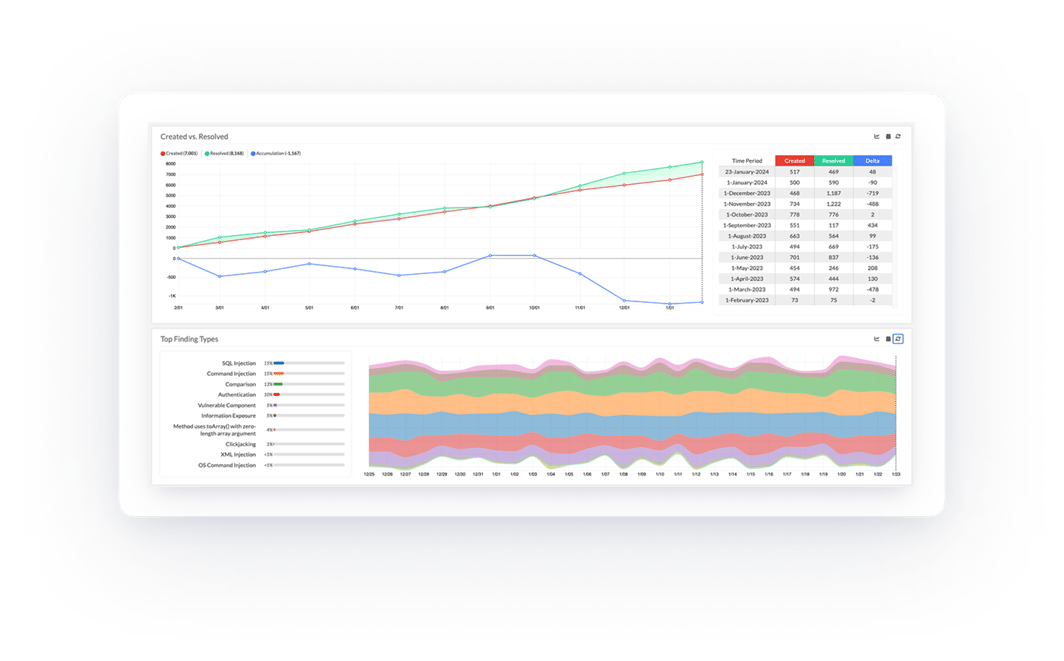The height and width of the screenshot is (661, 1064).
Task: Click the Accumulation line point at 5/01
Action: (309, 263)
